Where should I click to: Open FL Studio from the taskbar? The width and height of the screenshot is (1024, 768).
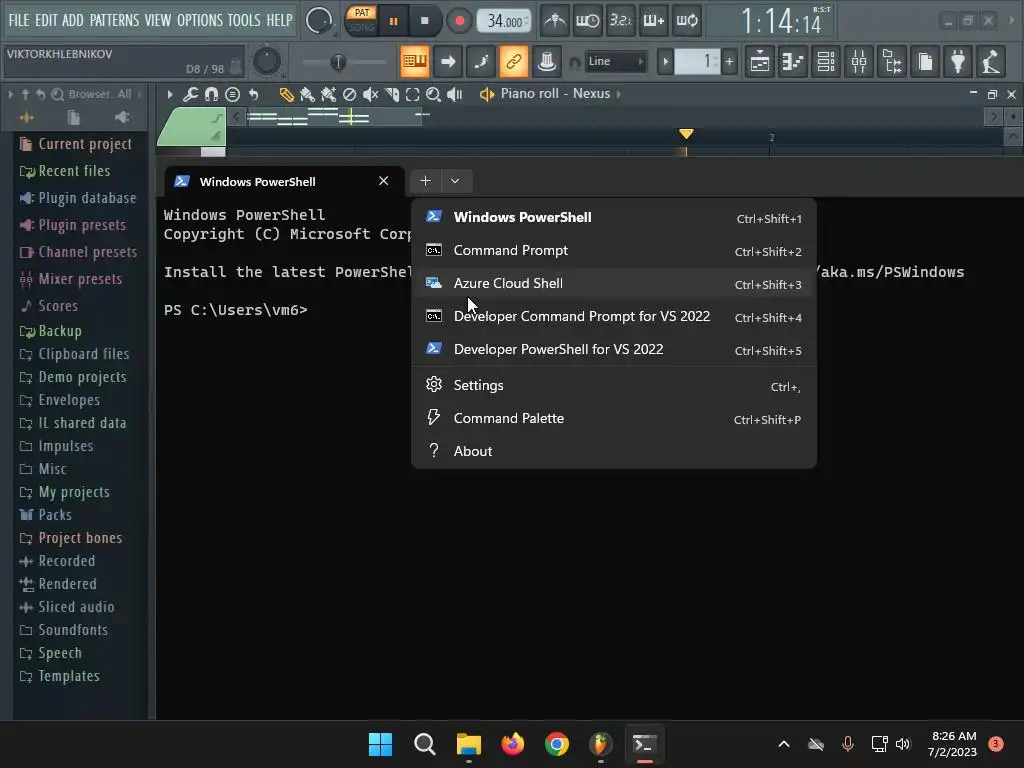(600, 744)
